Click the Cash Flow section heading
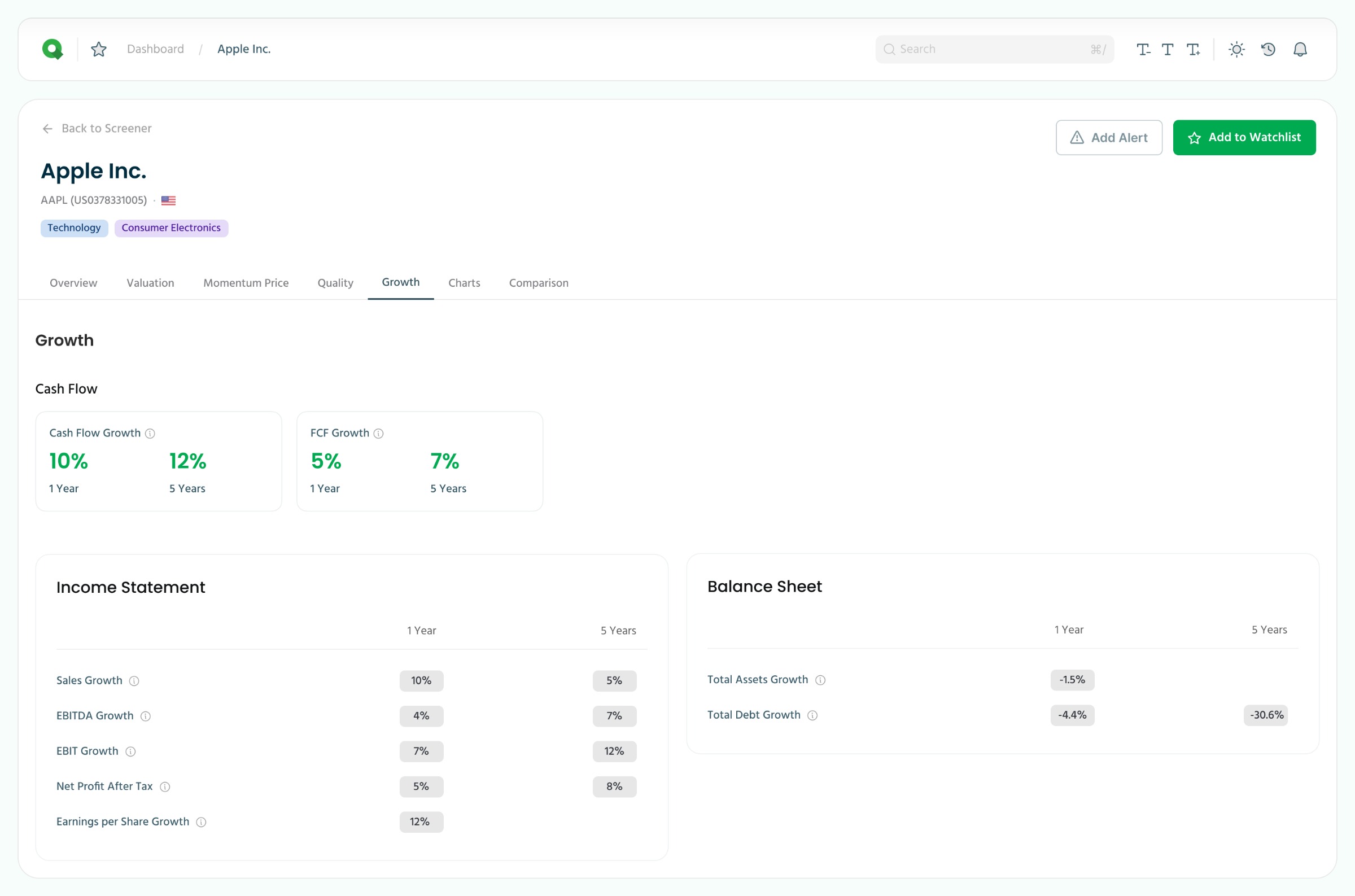 click(66, 389)
